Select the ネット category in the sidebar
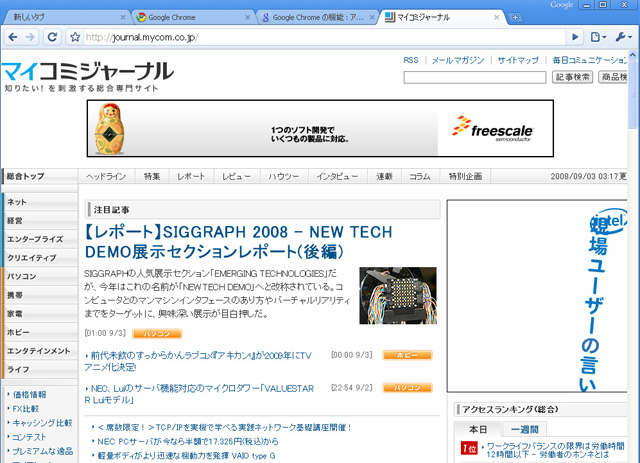 point(40,202)
